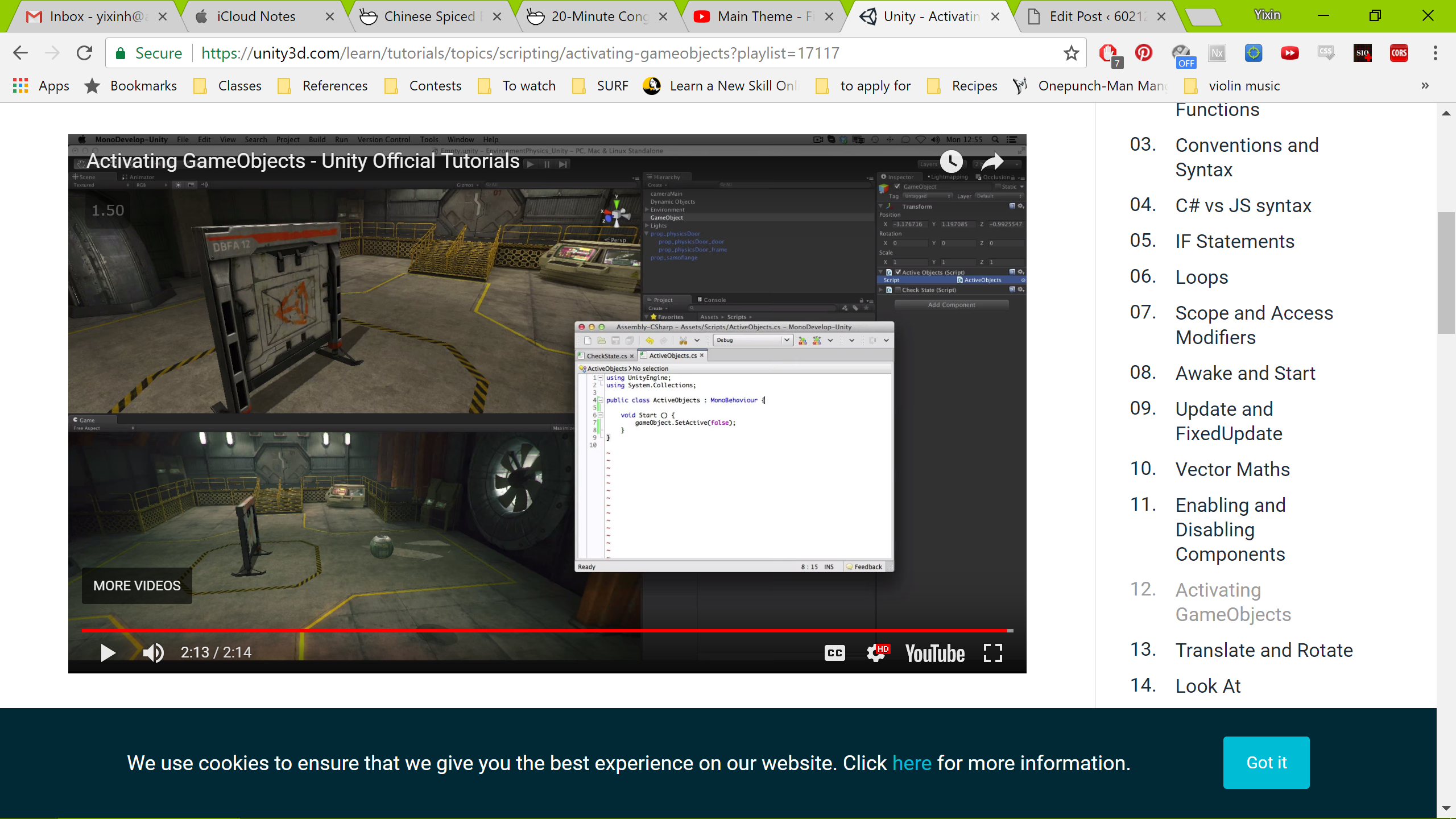
Task: Click the CORS extension icon
Action: click(1399, 53)
